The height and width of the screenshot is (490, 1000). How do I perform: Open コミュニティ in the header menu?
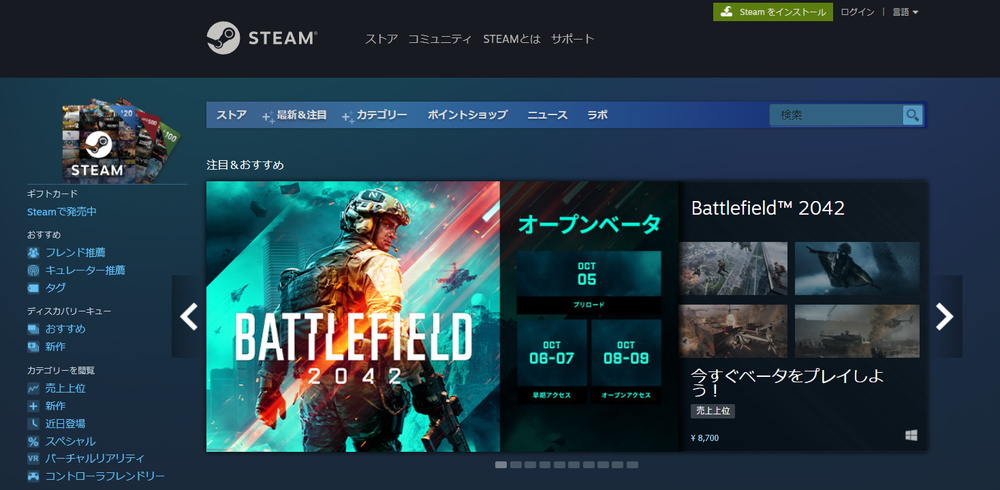440,39
